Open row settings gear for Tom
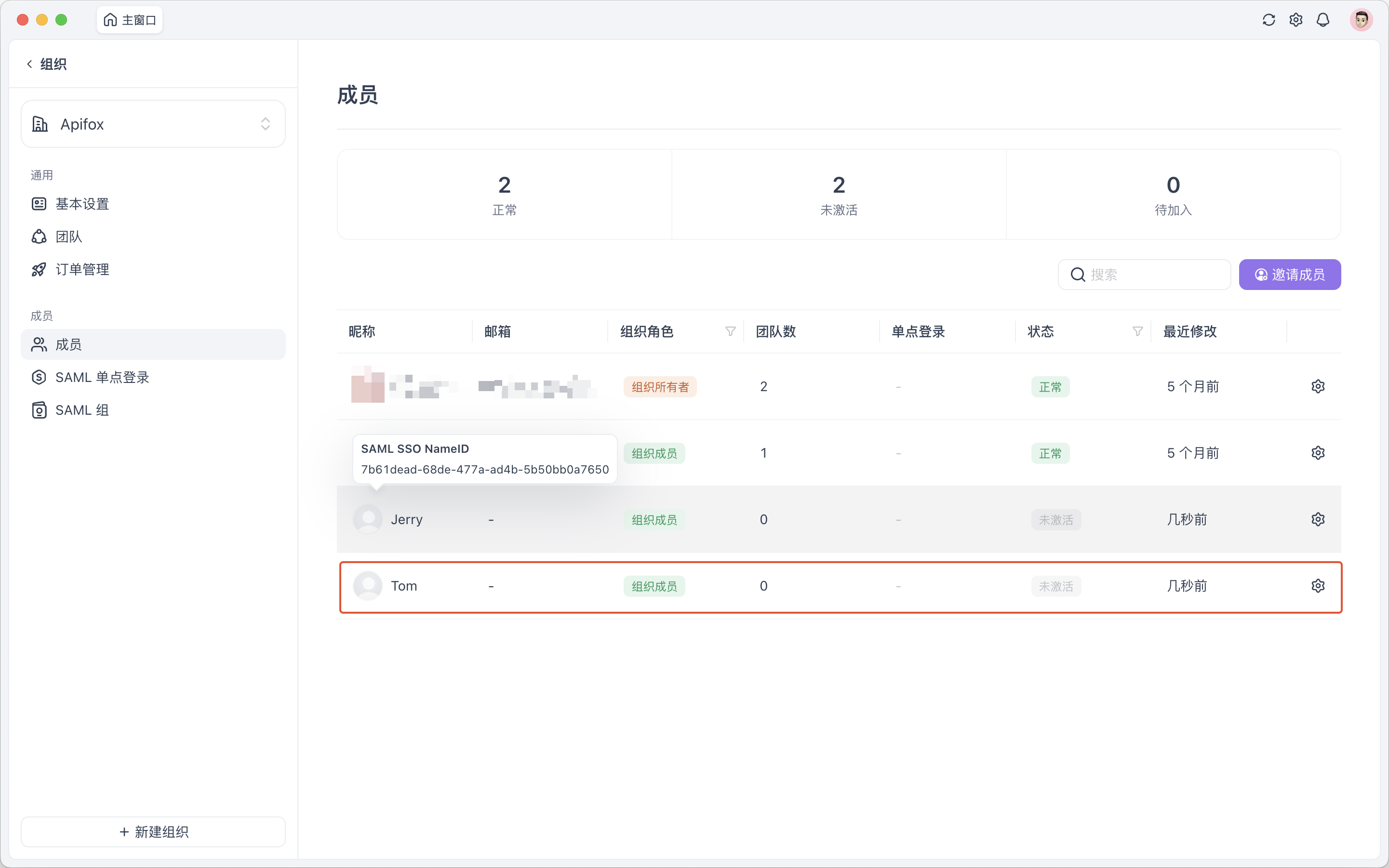 [x=1318, y=586]
